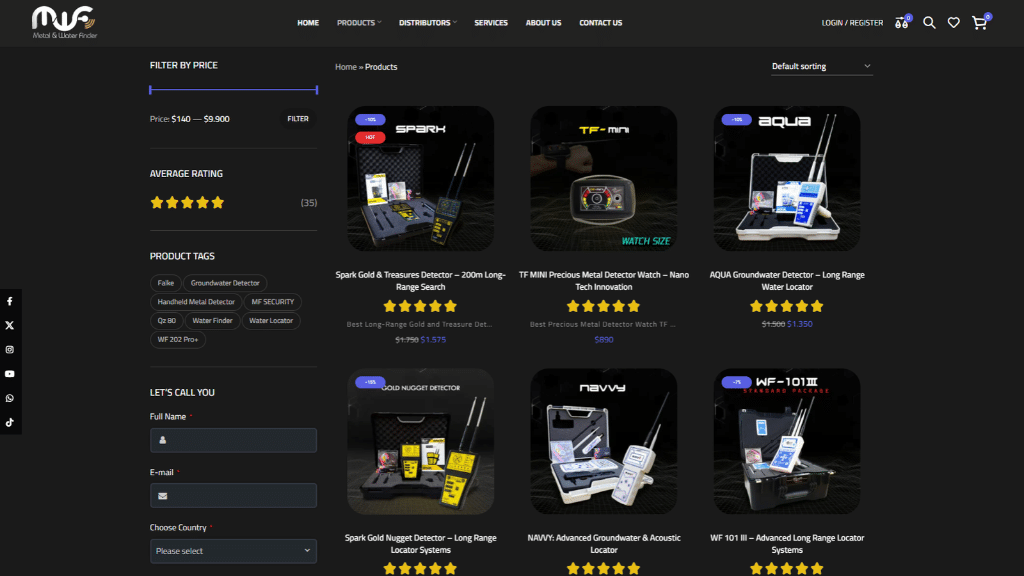Open the shopping cart icon

coord(980,23)
